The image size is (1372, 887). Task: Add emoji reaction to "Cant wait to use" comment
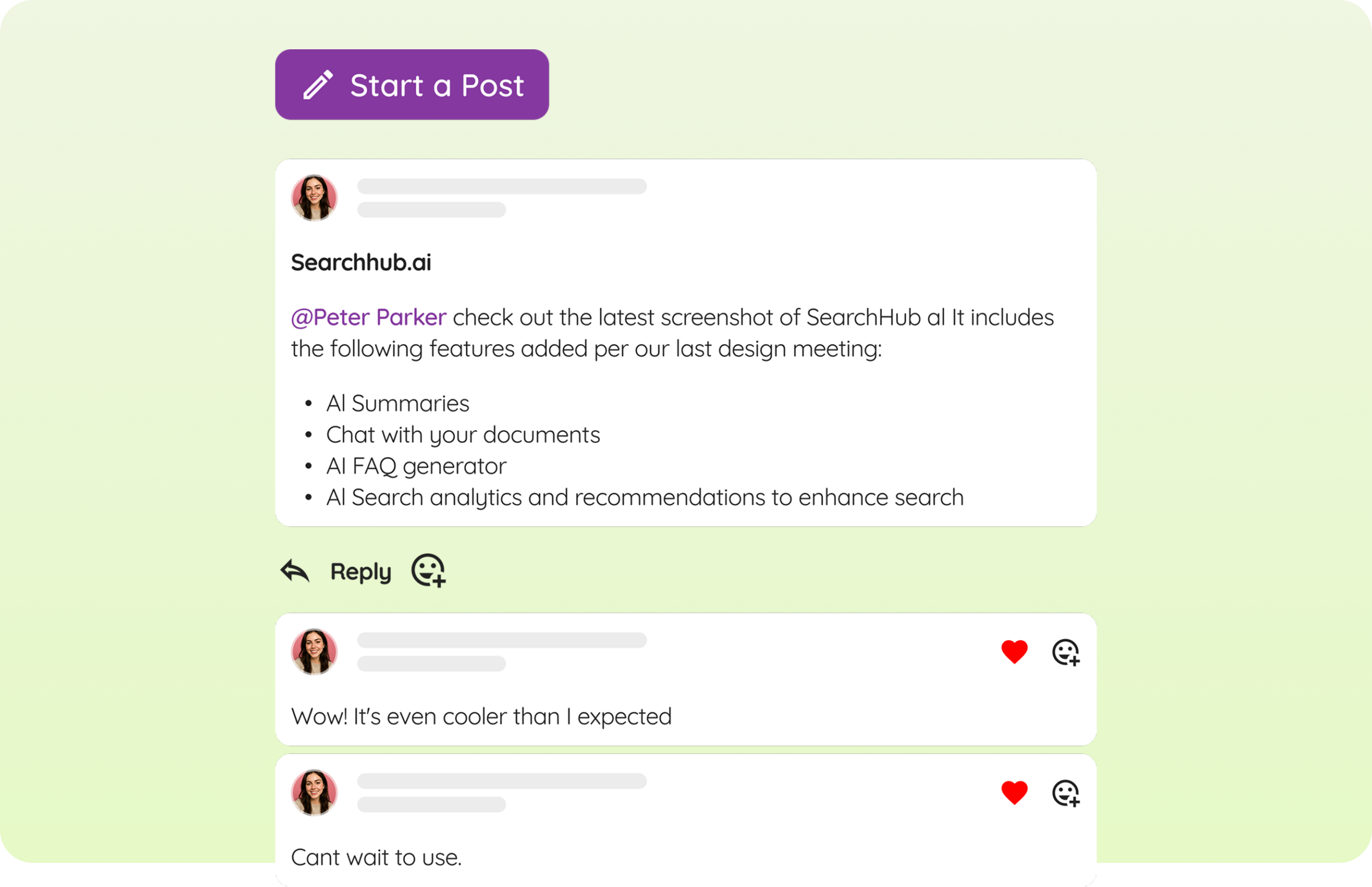[1065, 793]
